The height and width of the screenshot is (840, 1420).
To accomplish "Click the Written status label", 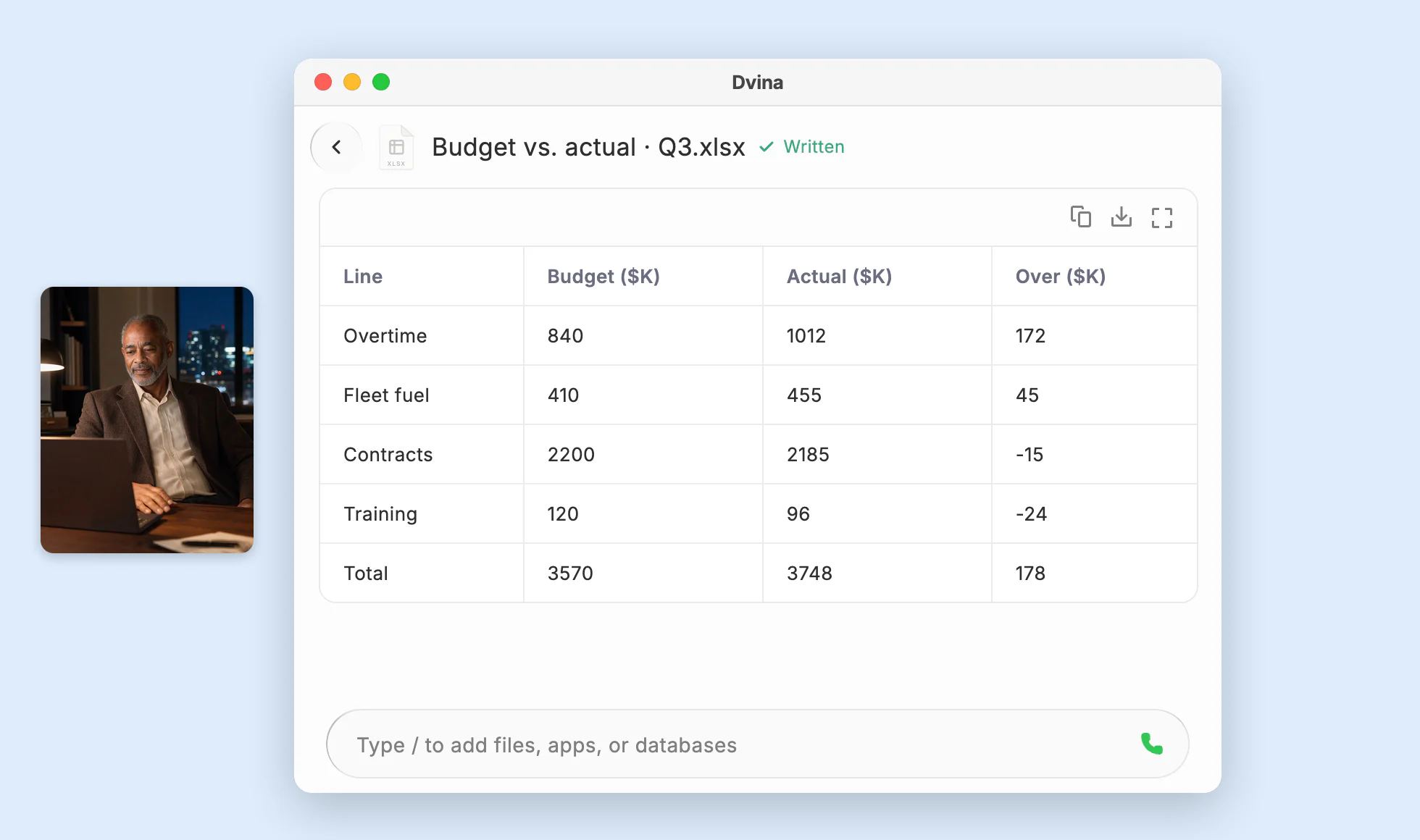I will (814, 147).
